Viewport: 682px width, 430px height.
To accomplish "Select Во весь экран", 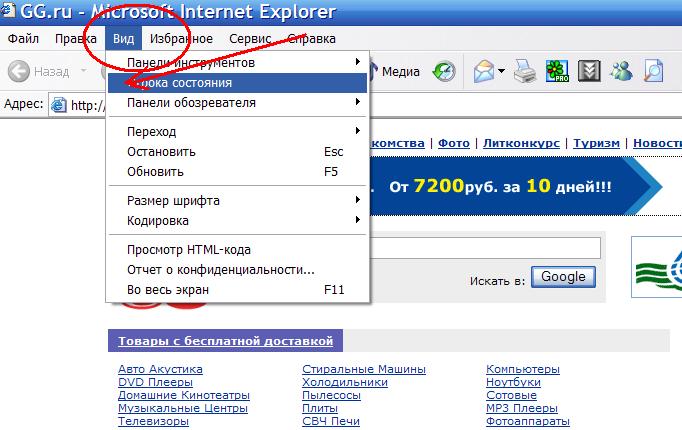I will (x=237, y=290).
